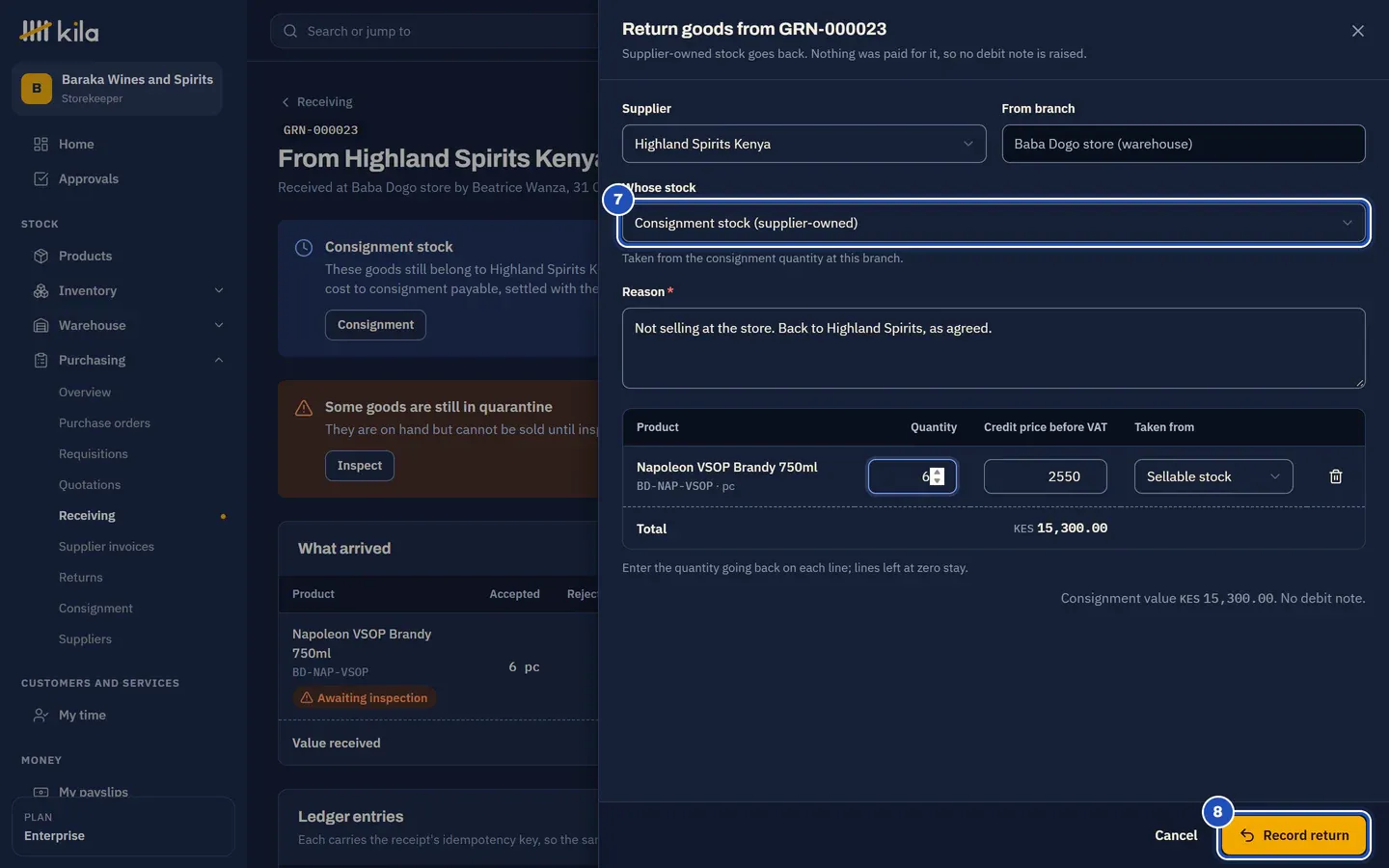The height and width of the screenshot is (868, 1389).
Task: Cancel the return form
Action: 1176,835
